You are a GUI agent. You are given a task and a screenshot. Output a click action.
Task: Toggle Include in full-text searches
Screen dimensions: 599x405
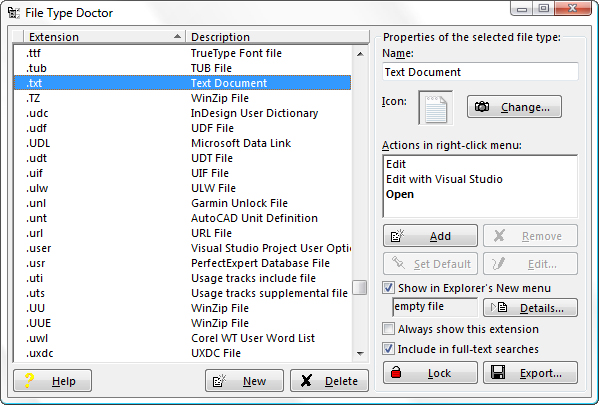(x=389, y=348)
